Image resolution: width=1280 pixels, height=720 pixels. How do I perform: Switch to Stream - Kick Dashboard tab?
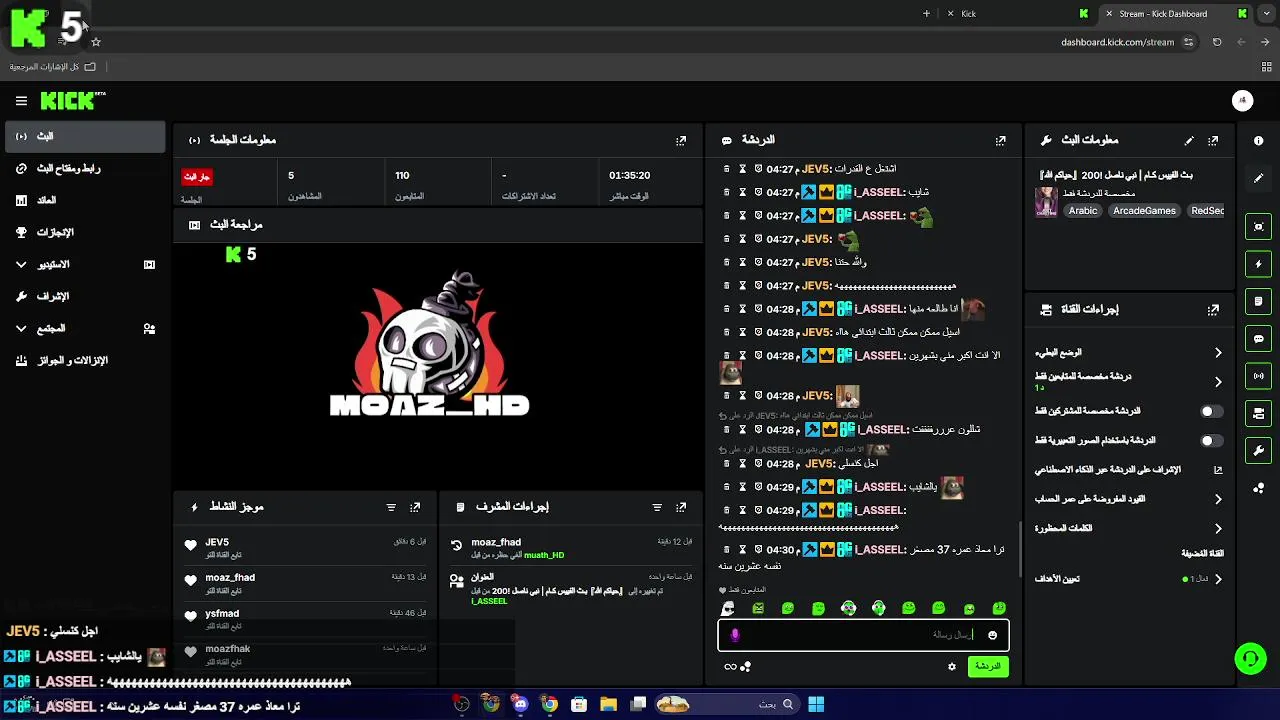click(x=1174, y=14)
